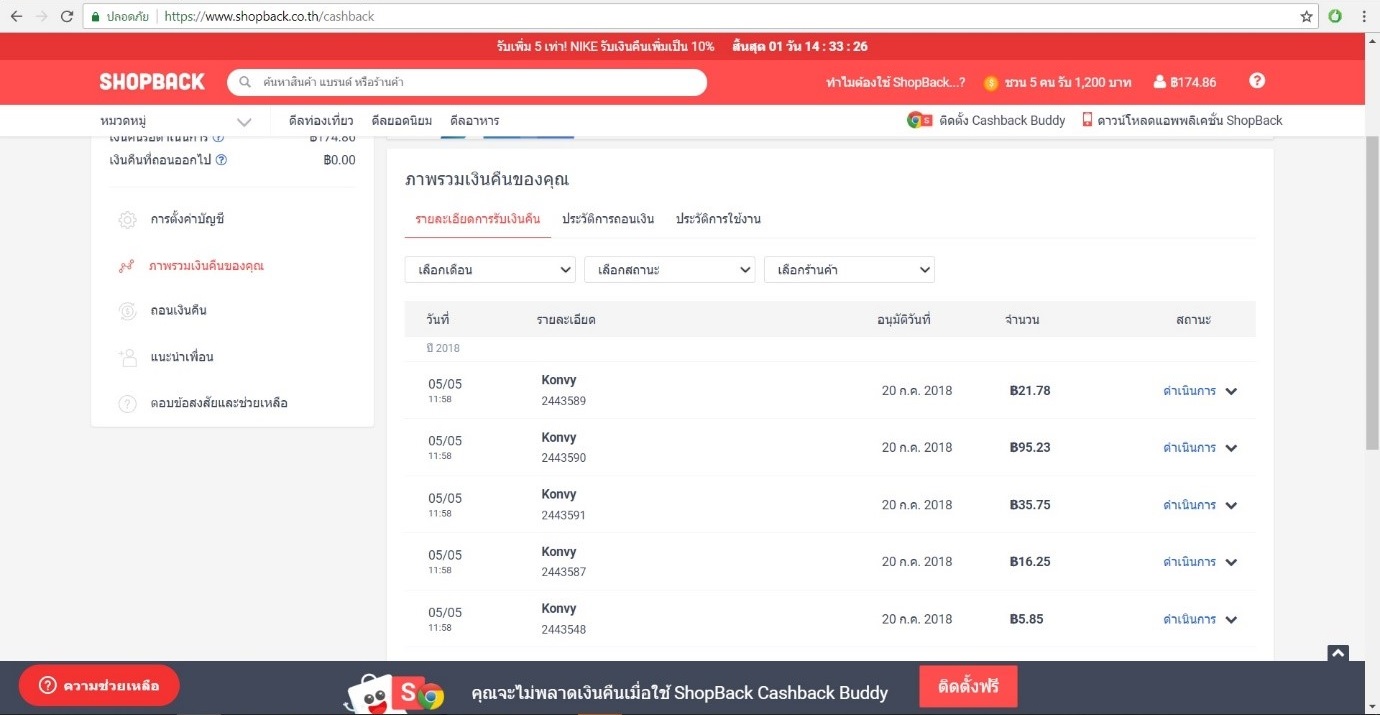Image resolution: width=1380 pixels, height=715 pixels.
Task: Expand details of order 2443589
Action: click(1231, 391)
